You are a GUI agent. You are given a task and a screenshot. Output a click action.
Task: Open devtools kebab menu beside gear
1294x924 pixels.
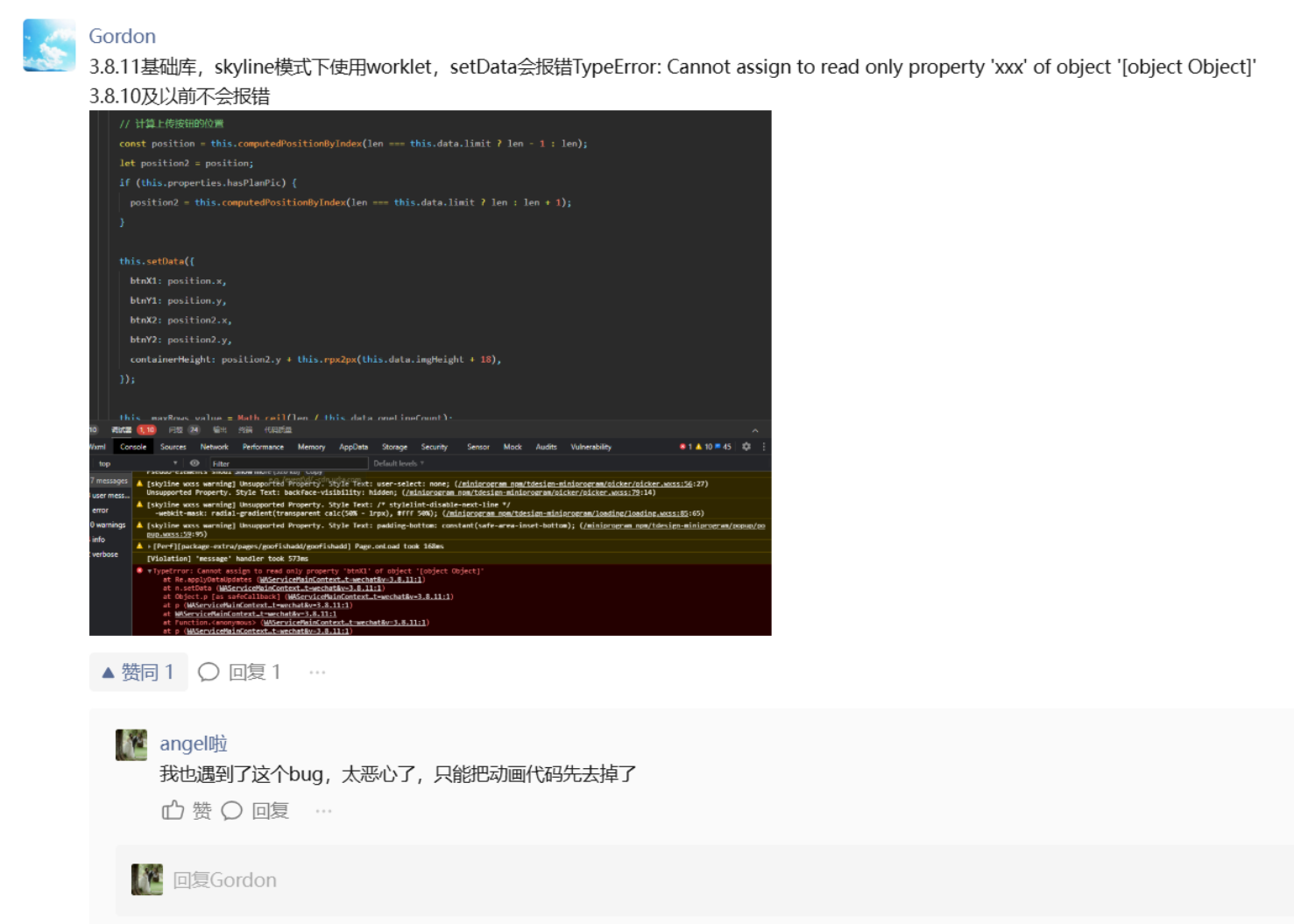click(x=764, y=447)
